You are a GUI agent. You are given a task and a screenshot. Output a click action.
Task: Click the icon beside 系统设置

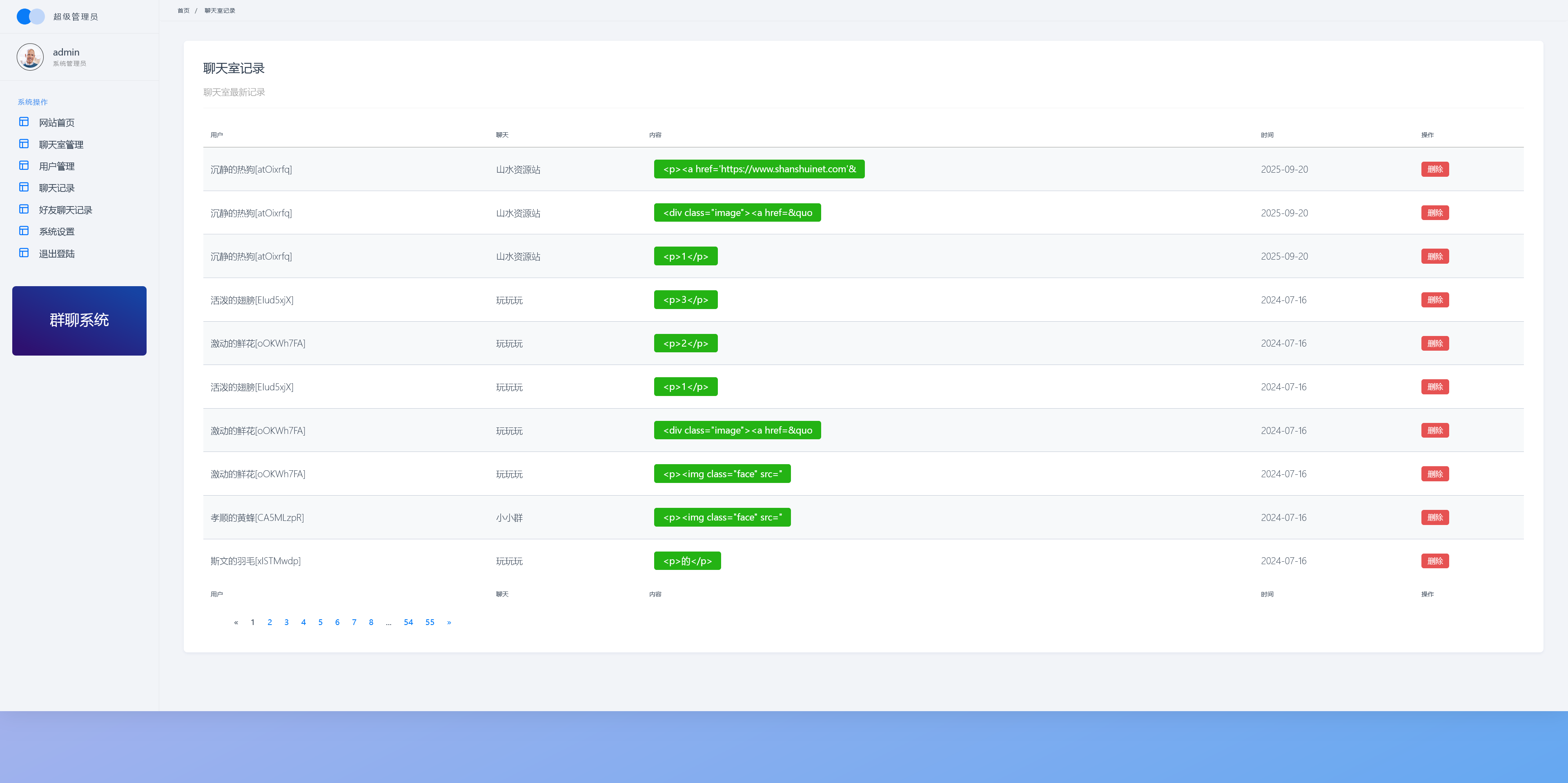[24, 231]
